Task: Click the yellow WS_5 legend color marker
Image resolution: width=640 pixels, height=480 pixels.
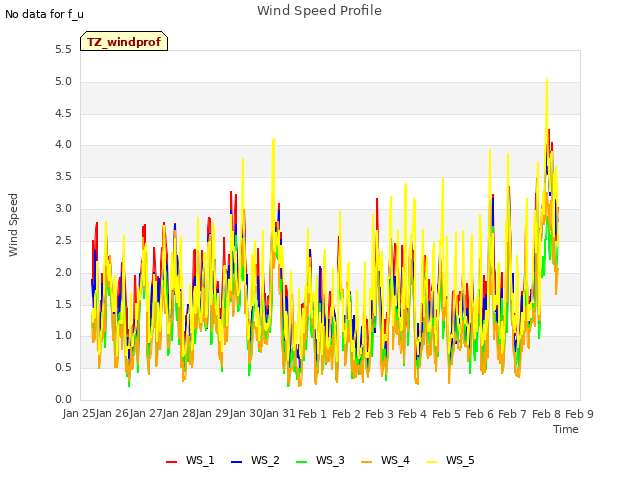Action: coord(431,462)
